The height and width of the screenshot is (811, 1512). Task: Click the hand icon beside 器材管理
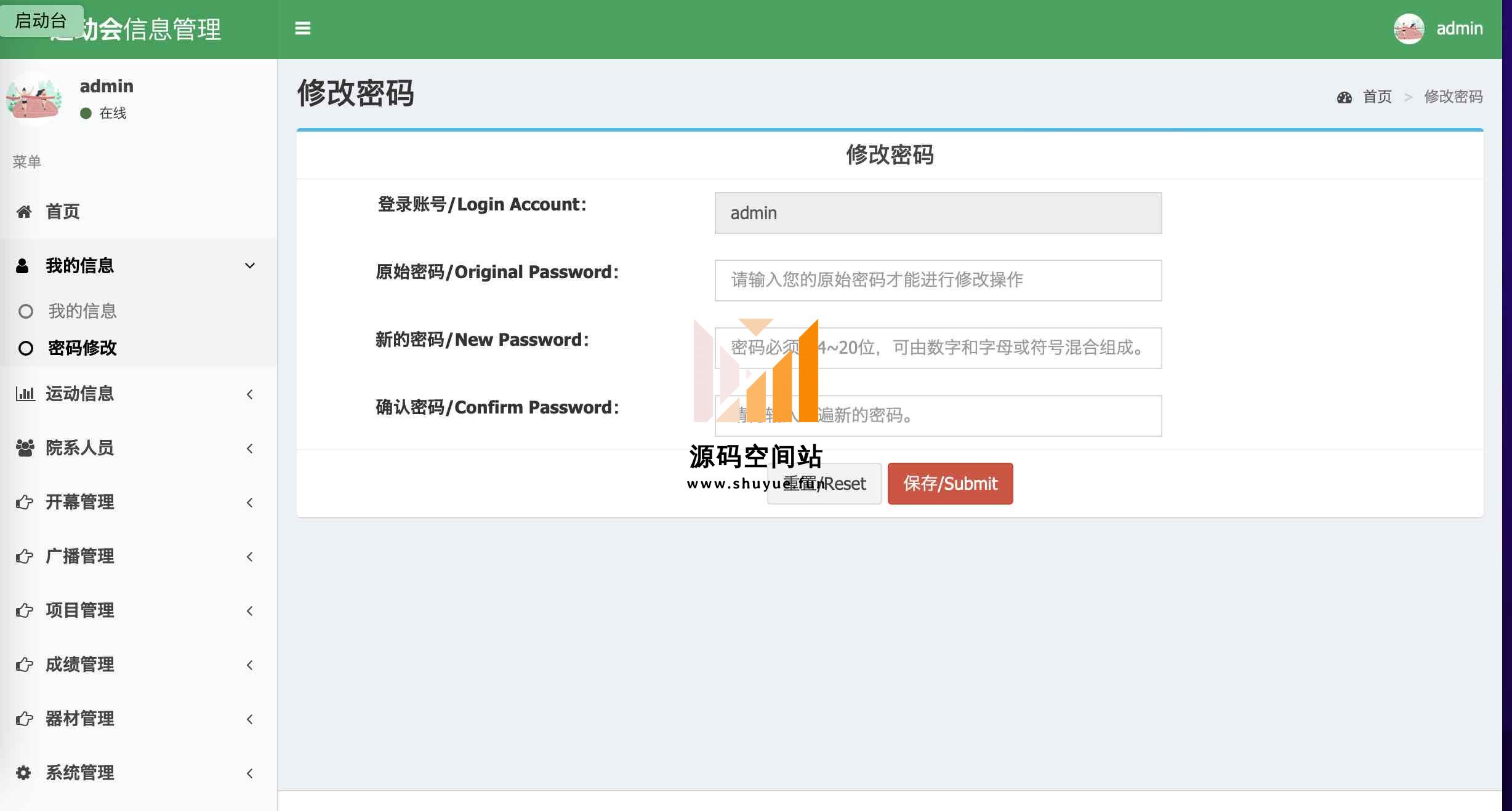tap(25, 719)
